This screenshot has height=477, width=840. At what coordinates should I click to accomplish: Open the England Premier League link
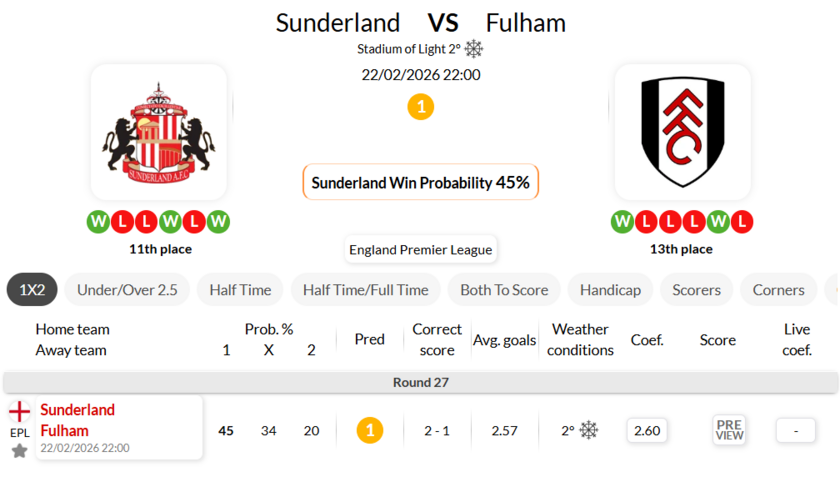[420, 250]
